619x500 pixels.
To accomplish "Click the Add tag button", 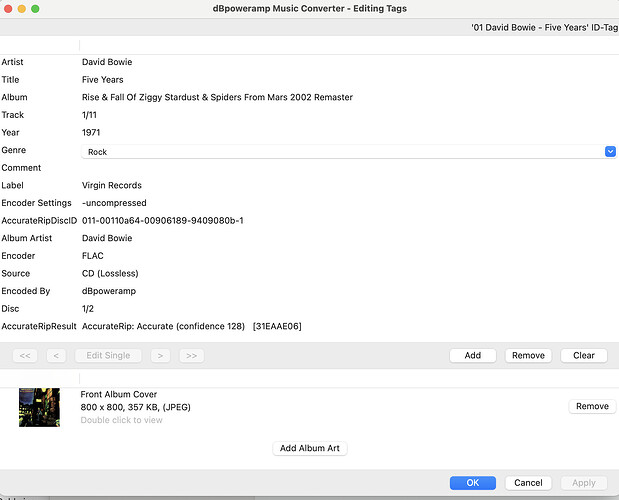I will pos(473,355).
